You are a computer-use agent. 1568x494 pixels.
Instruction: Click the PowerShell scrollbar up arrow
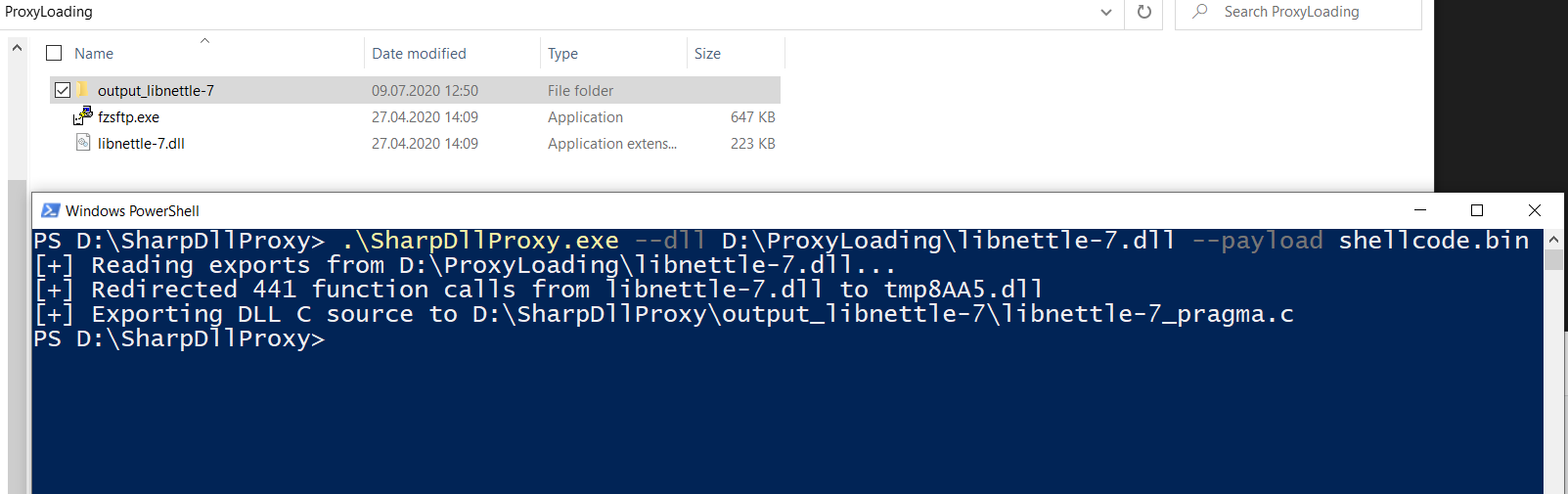point(1553,239)
